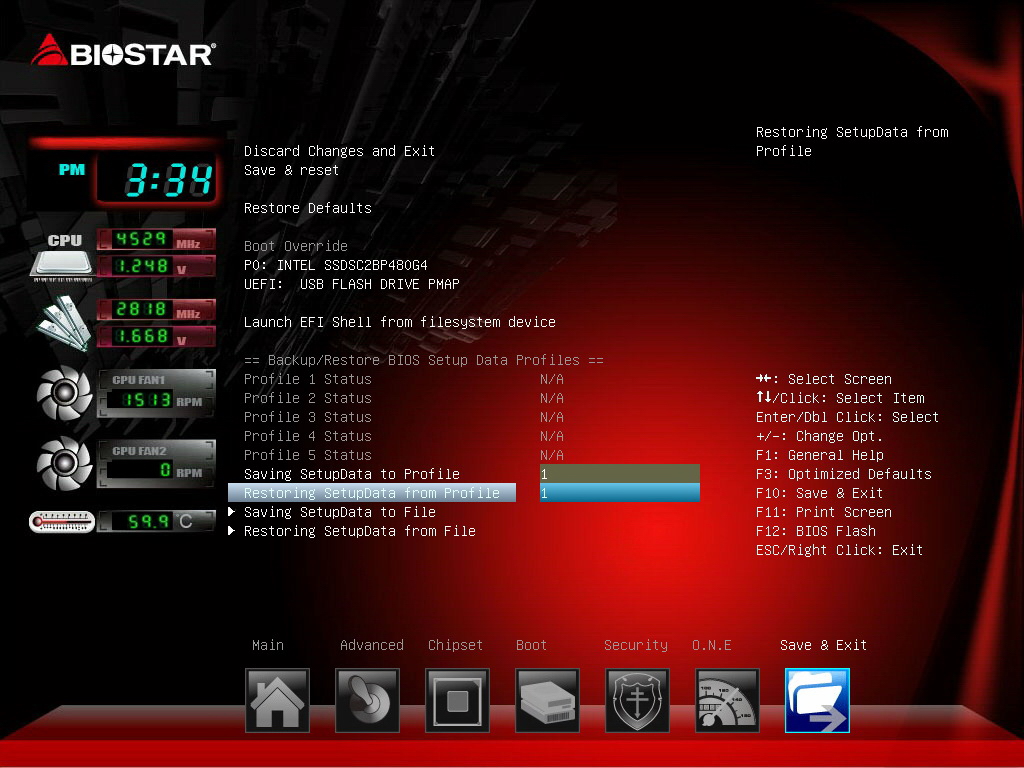1024x768 pixels.
Task: Click the Save & Exit folder icon
Action: (817, 700)
